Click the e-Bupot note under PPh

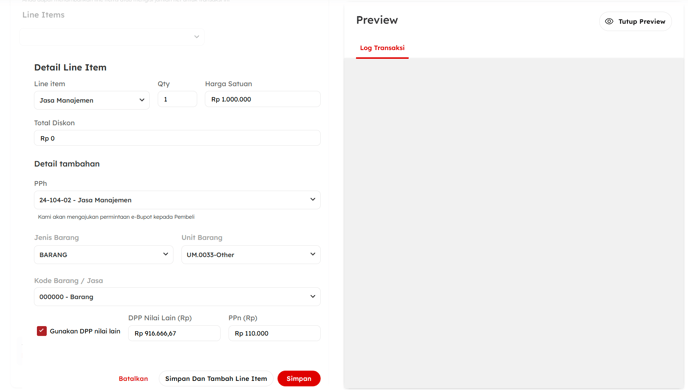pyautogui.click(x=116, y=217)
